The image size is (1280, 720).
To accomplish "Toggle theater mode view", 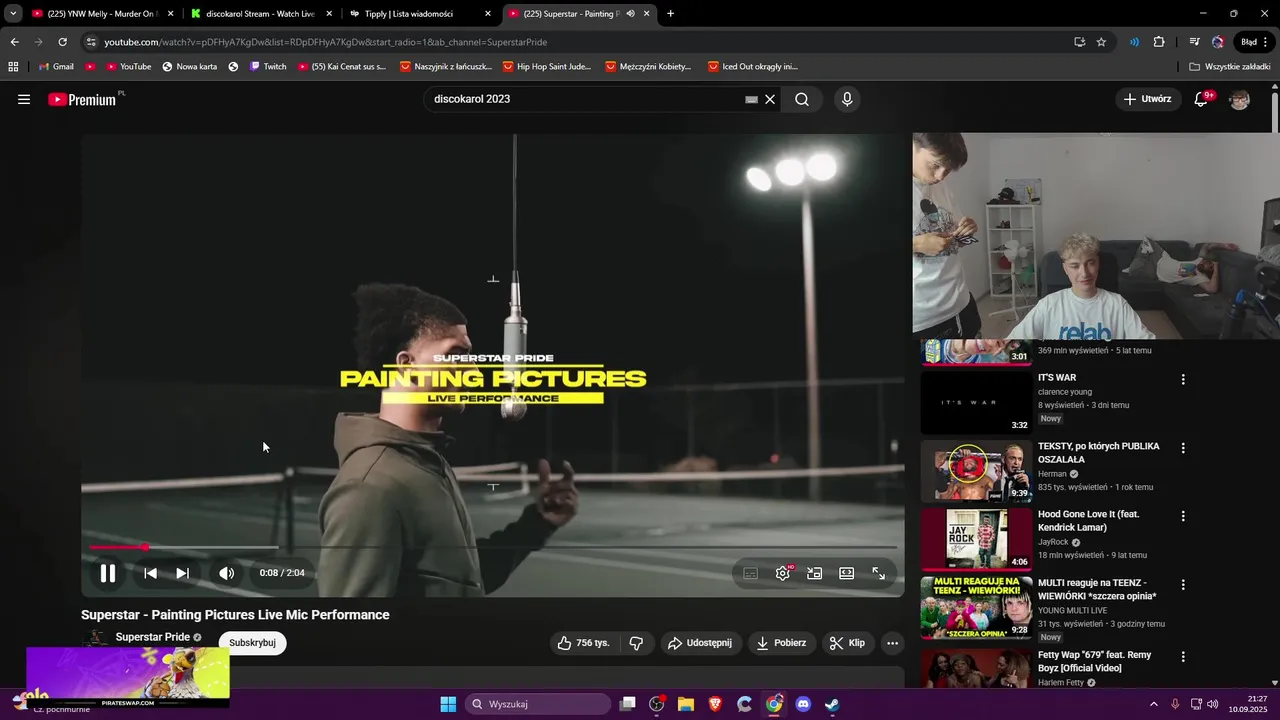I will point(847,573).
